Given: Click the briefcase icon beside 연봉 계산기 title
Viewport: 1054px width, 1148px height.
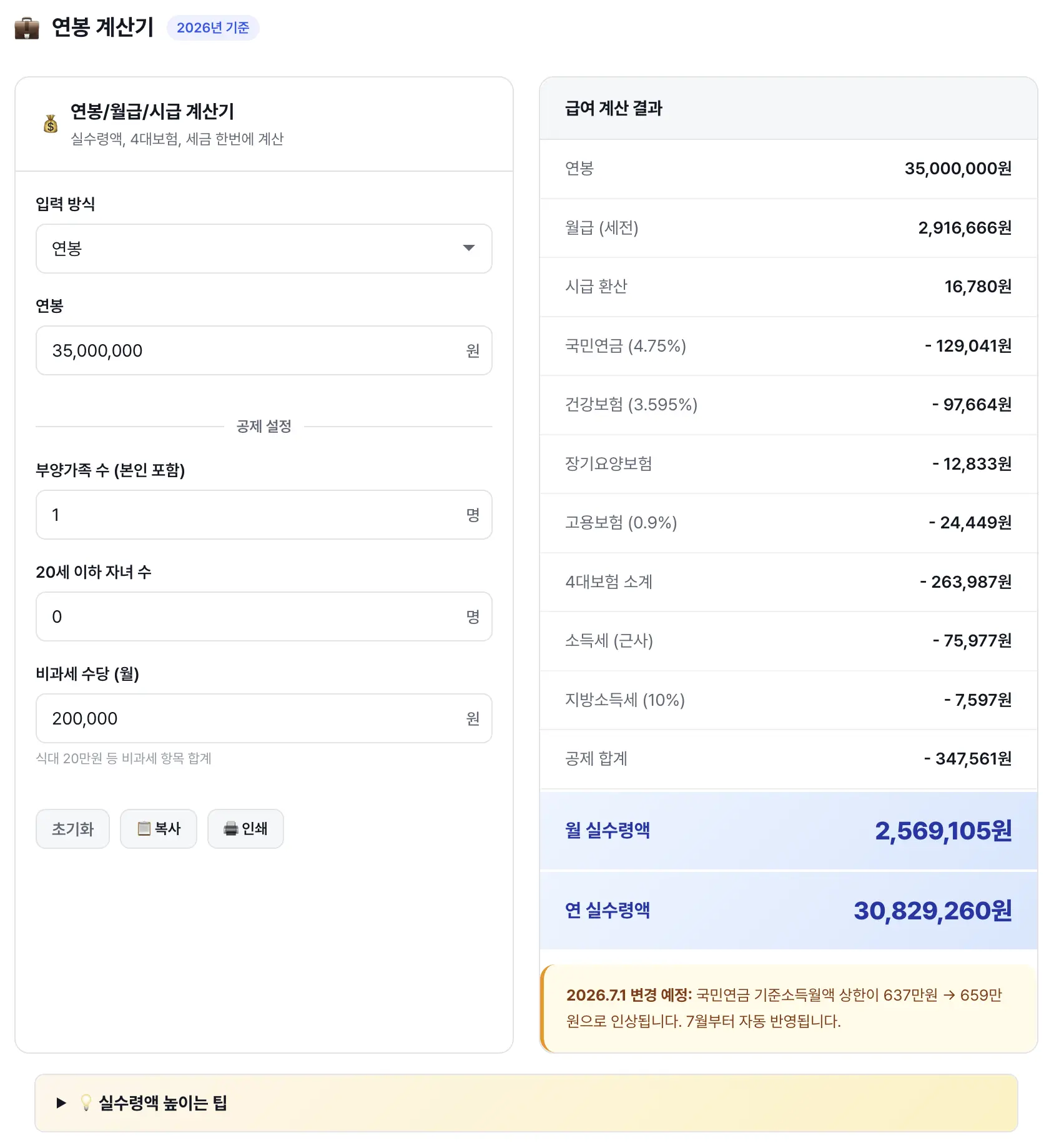Looking at the screenshot, I should tap(26, 27).
